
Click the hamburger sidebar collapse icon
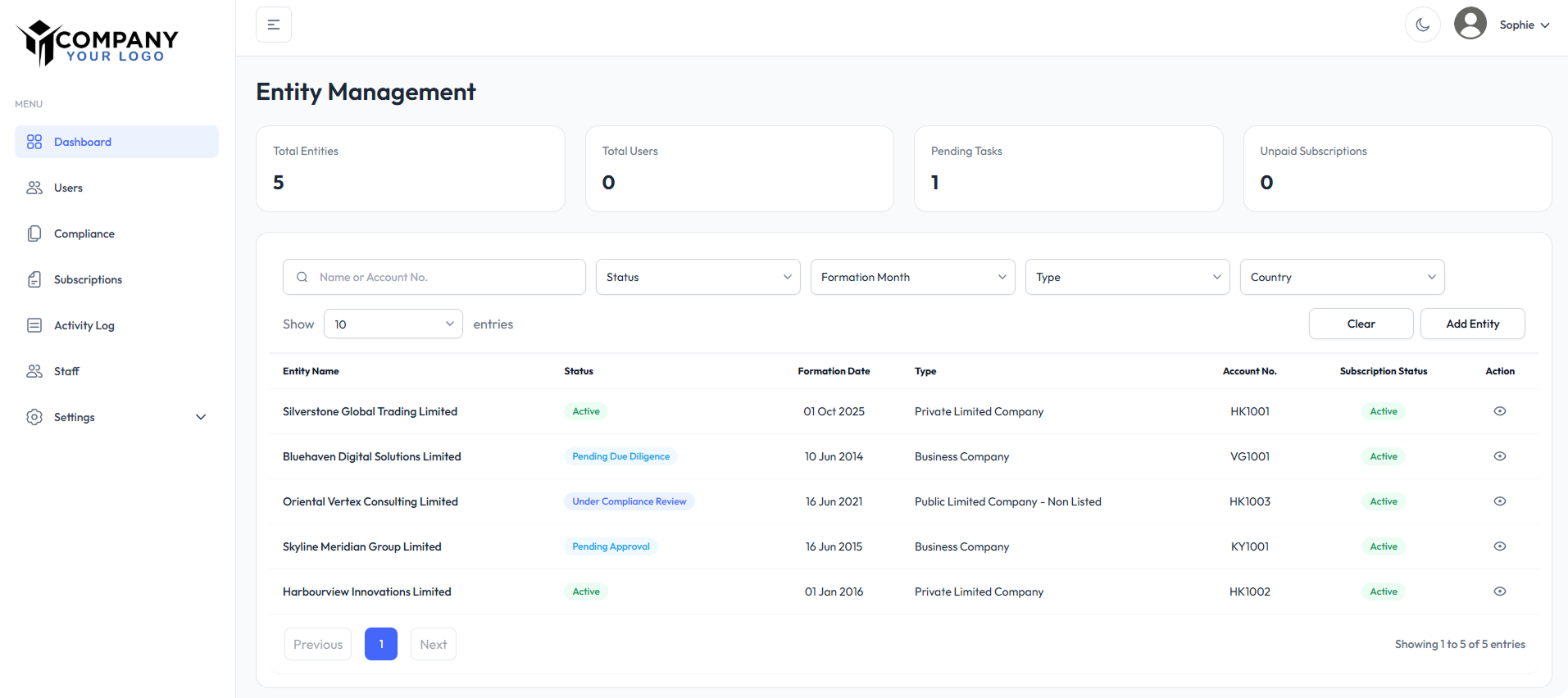point(274,25)
